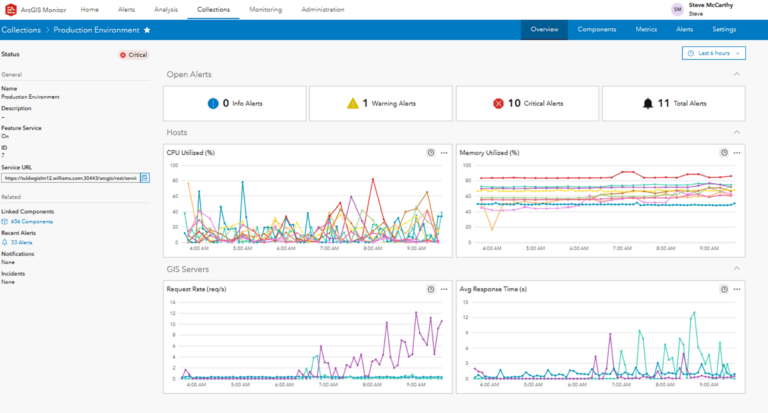Click the Notifications label
The image size is (768, 413).
[x=18, y=254]
